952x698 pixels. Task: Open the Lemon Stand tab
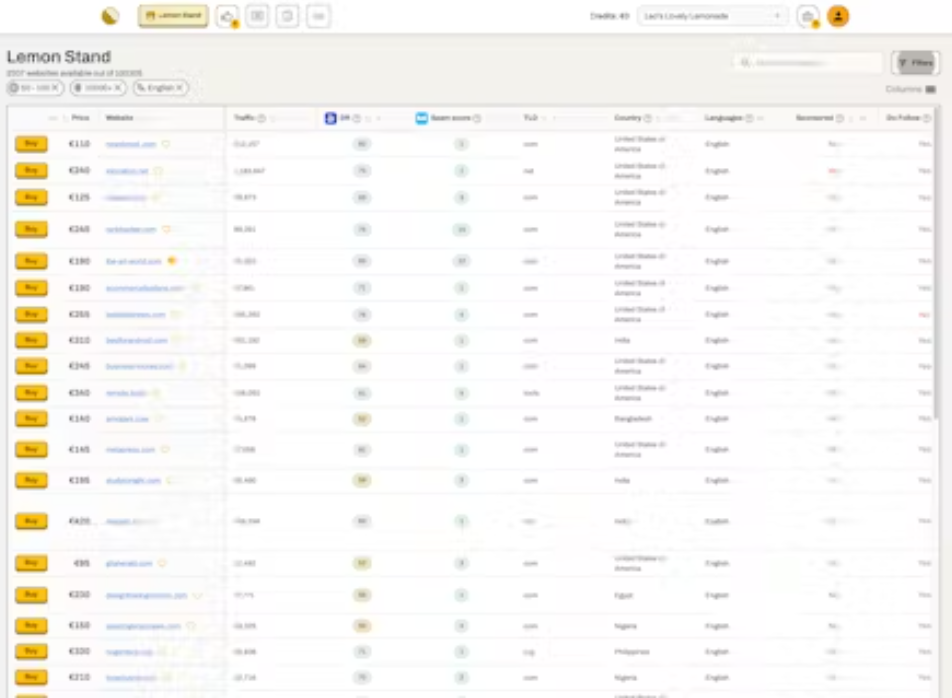(x=173, y=16)
